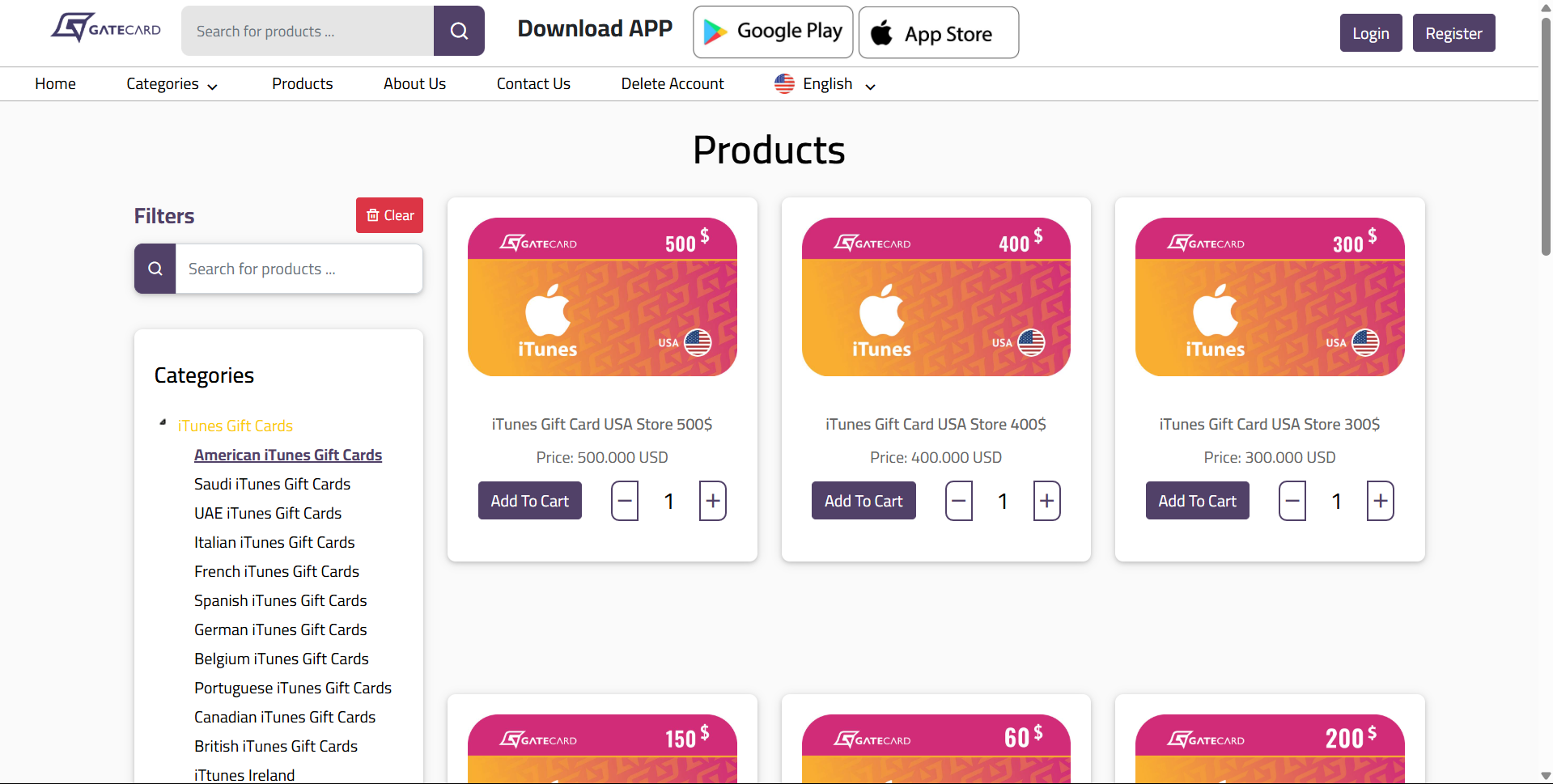
Task: Add iTunes 500$ card to cart
Action: coord(530,501)
